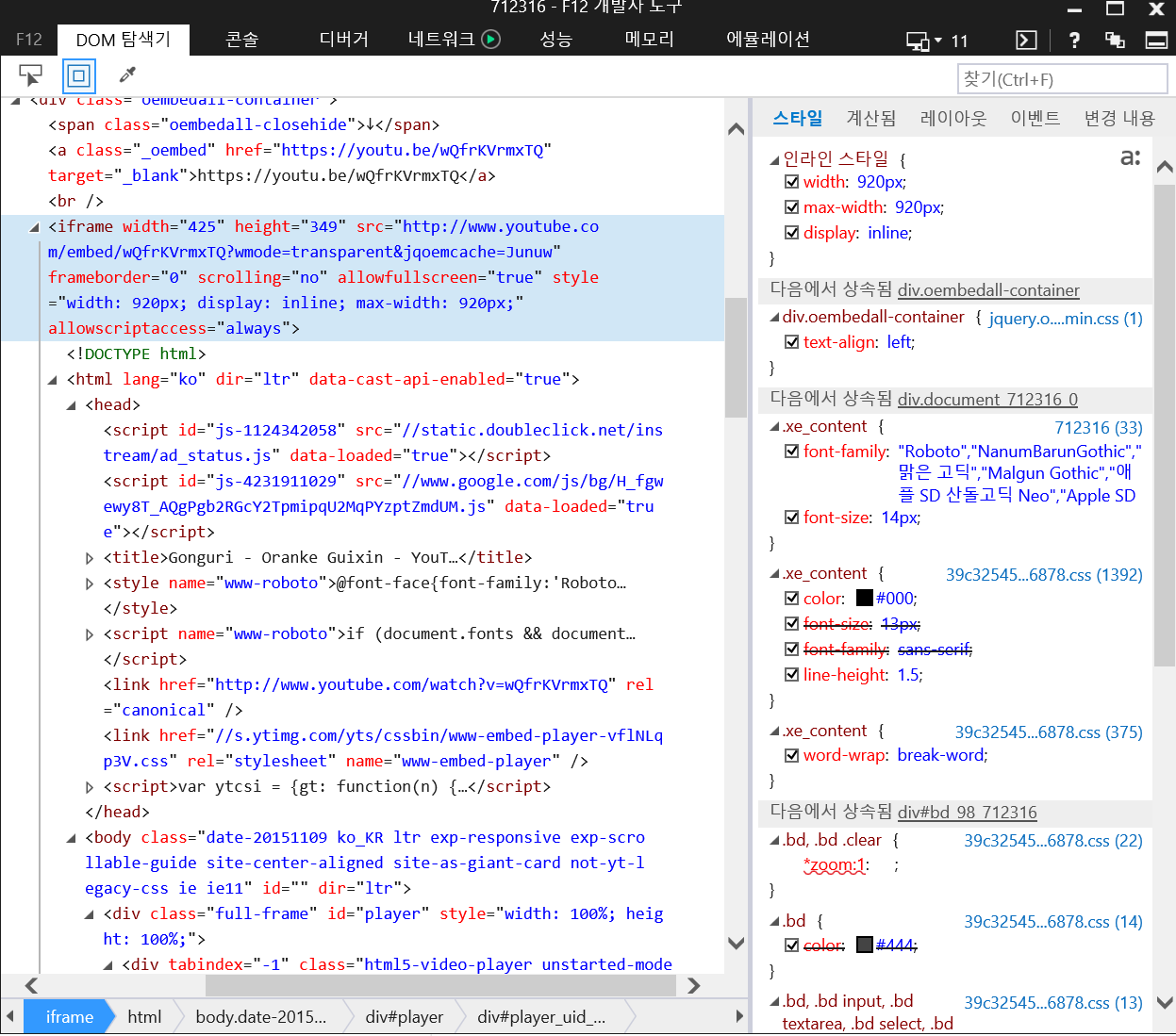This screenshot has height=1036, width=1176.
Task: Open the 메모리 tab
Action: 650,40
